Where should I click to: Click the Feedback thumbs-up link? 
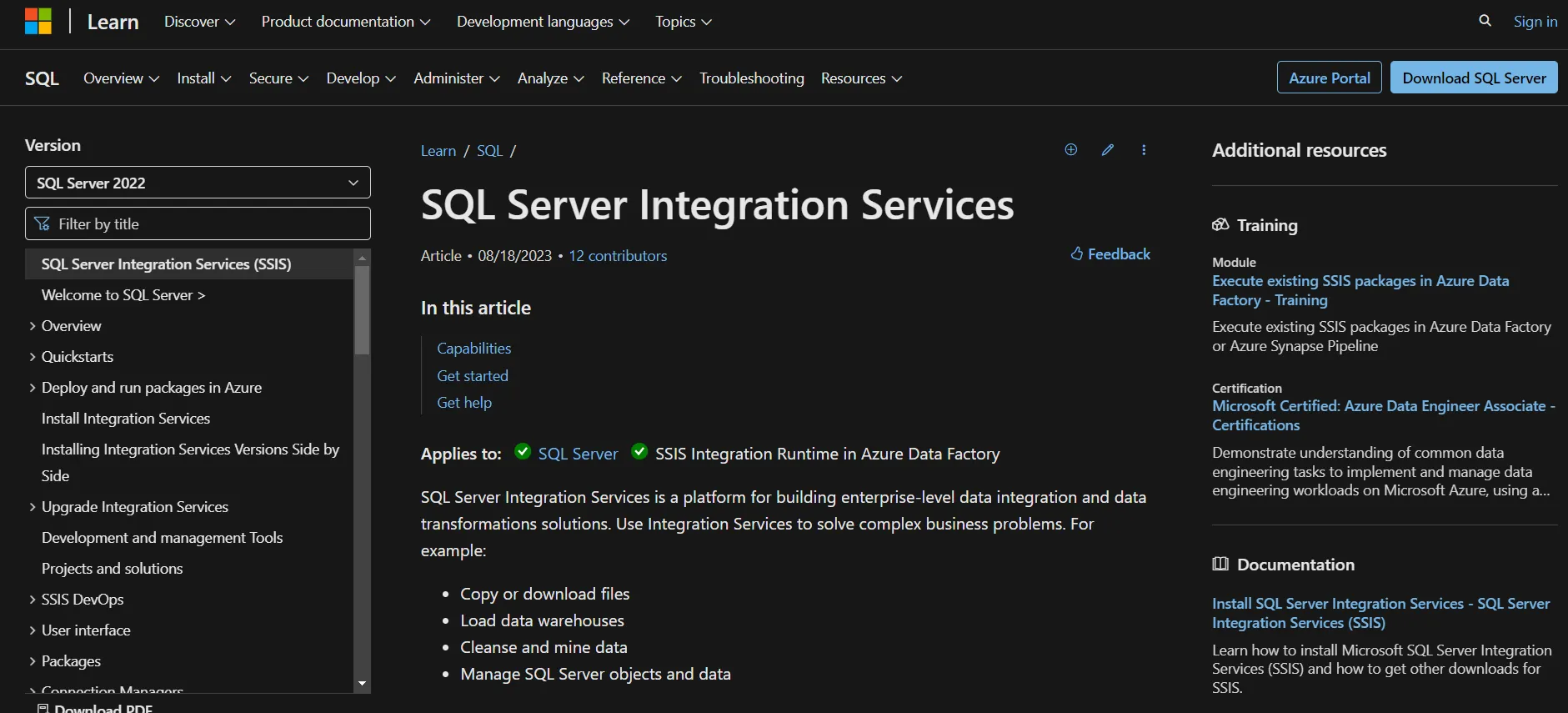pyautogui.click(x=1110, y=254)
